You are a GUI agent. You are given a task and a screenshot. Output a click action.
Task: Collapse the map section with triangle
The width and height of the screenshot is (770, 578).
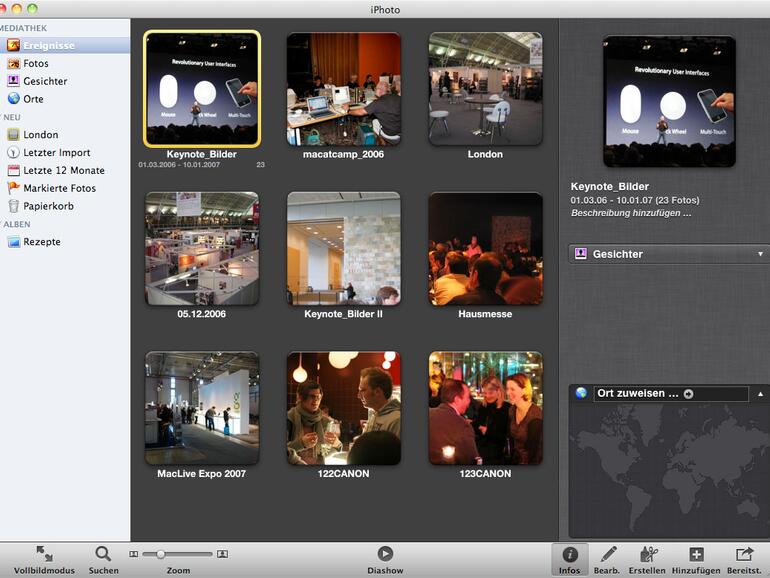[x=760, y=394]
